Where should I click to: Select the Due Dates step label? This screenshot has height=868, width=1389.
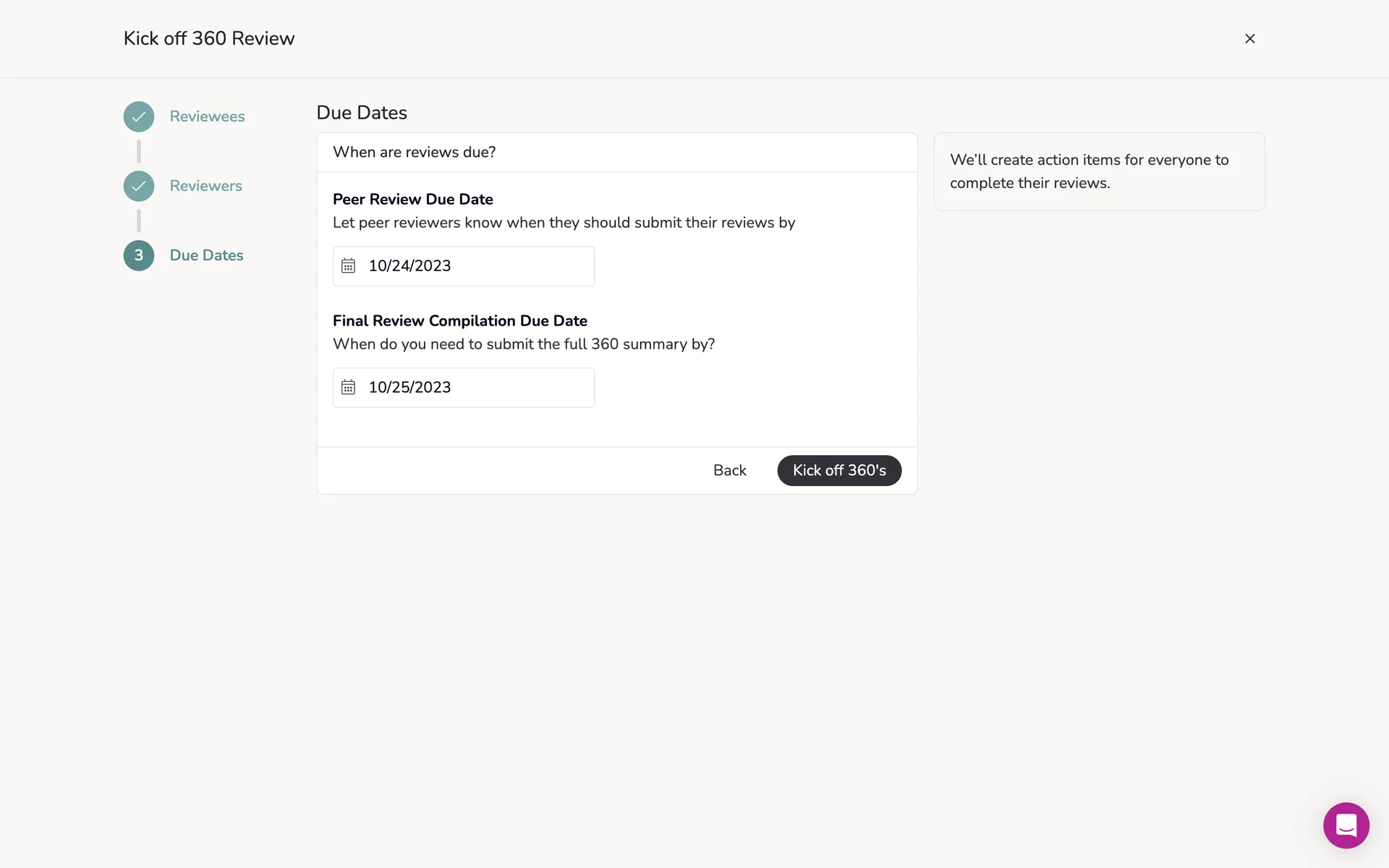tap(206, 255)
